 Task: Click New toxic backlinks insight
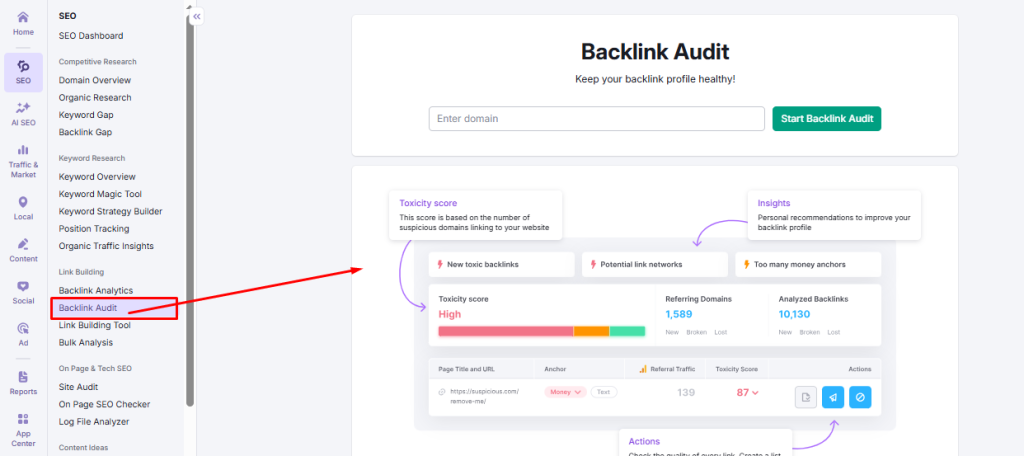coord(502,265)
